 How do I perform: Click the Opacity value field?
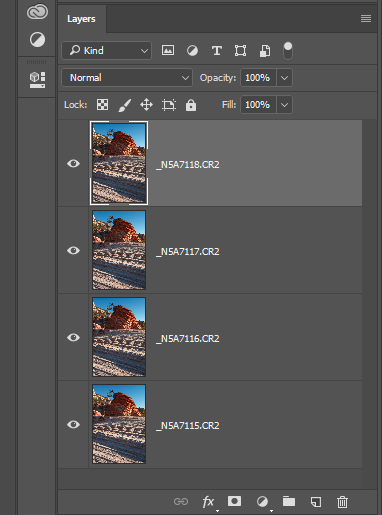click(x=258, y=78)
